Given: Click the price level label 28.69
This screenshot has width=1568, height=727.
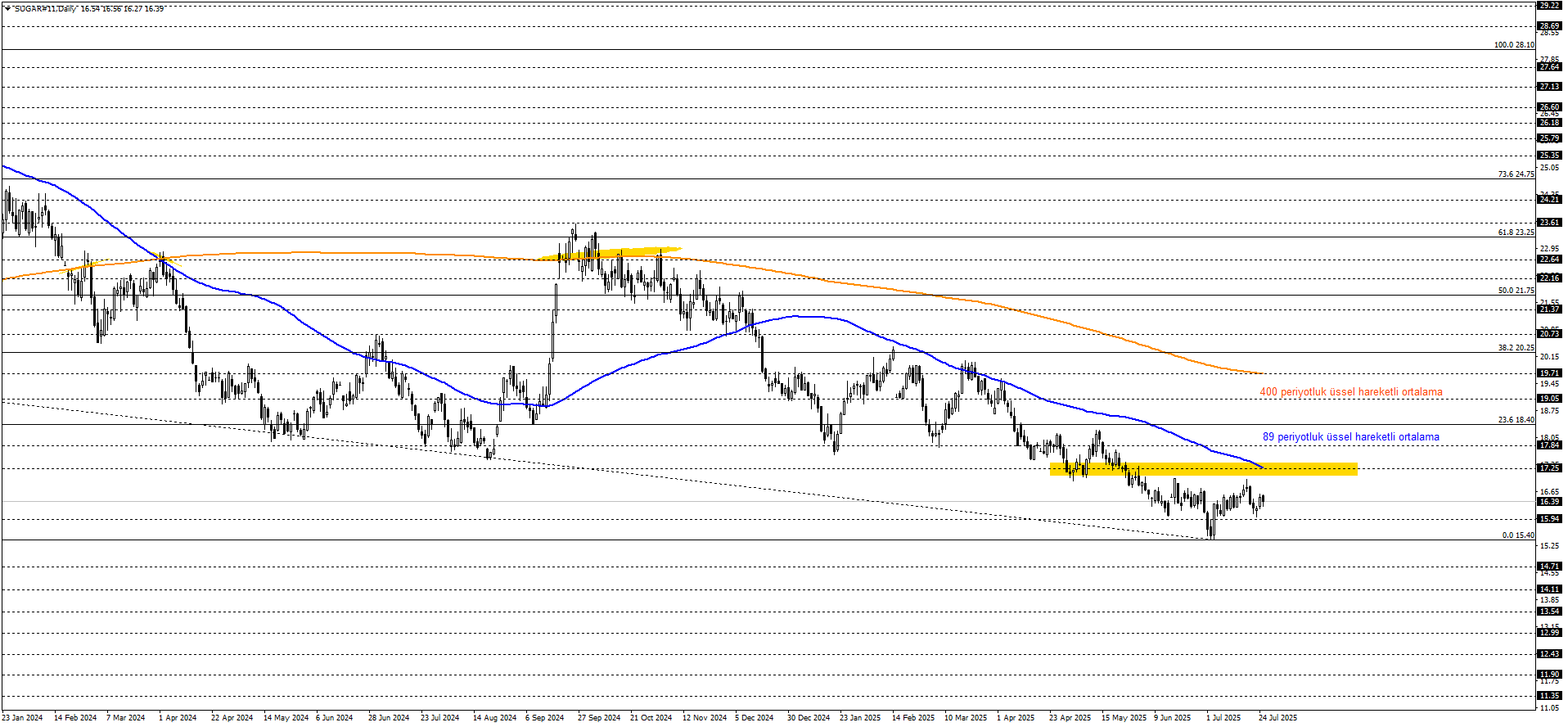Looking at the screenshot, I should click(x=1549, y=26).
